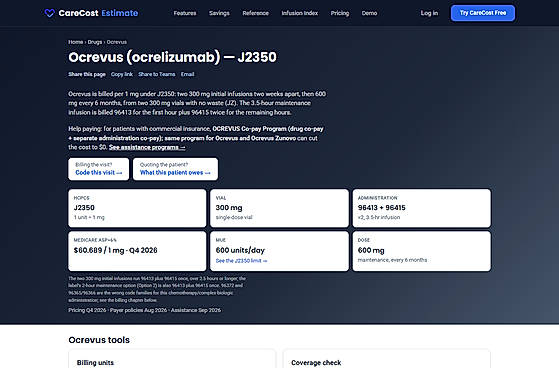Click the Ocrevus tools heading
Screen dimensions: 559x368
coord(99,340)
